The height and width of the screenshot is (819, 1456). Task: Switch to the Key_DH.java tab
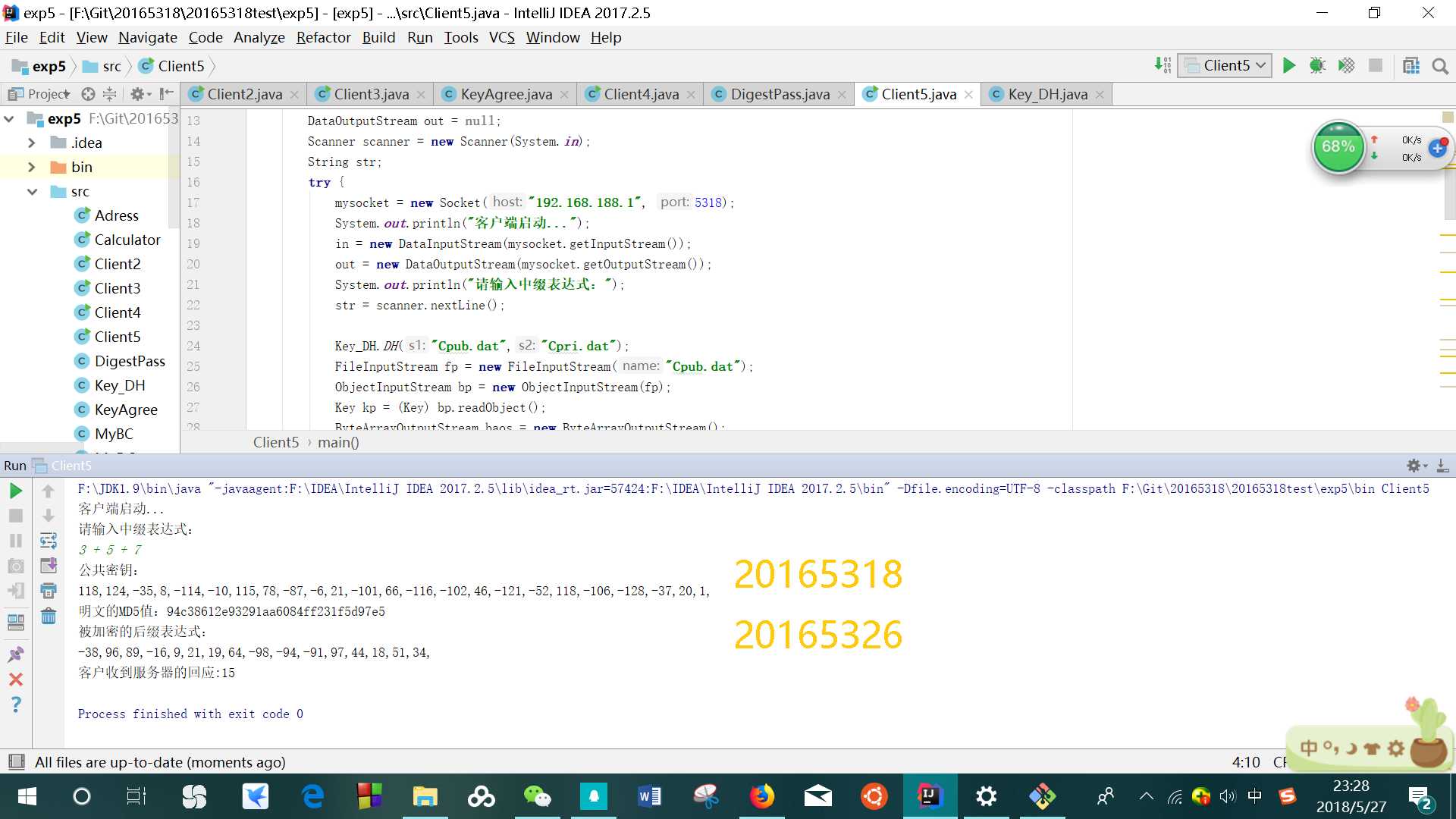[x=1047, y=94]
